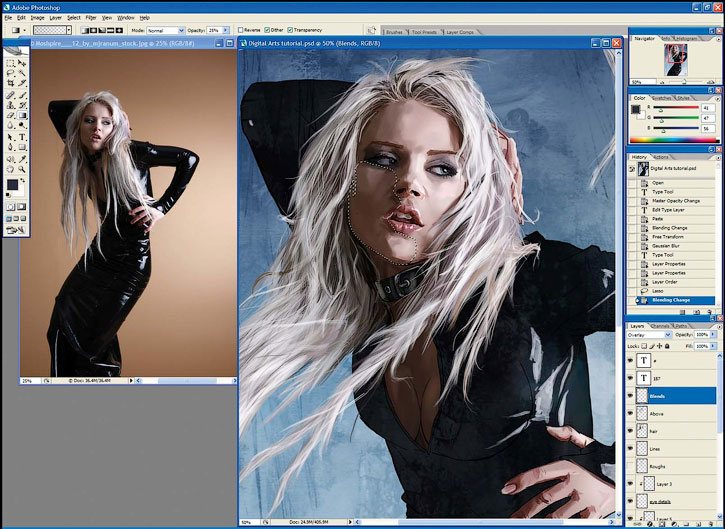
Task: Select the Brush tool
Action: (x=22, y=95)
